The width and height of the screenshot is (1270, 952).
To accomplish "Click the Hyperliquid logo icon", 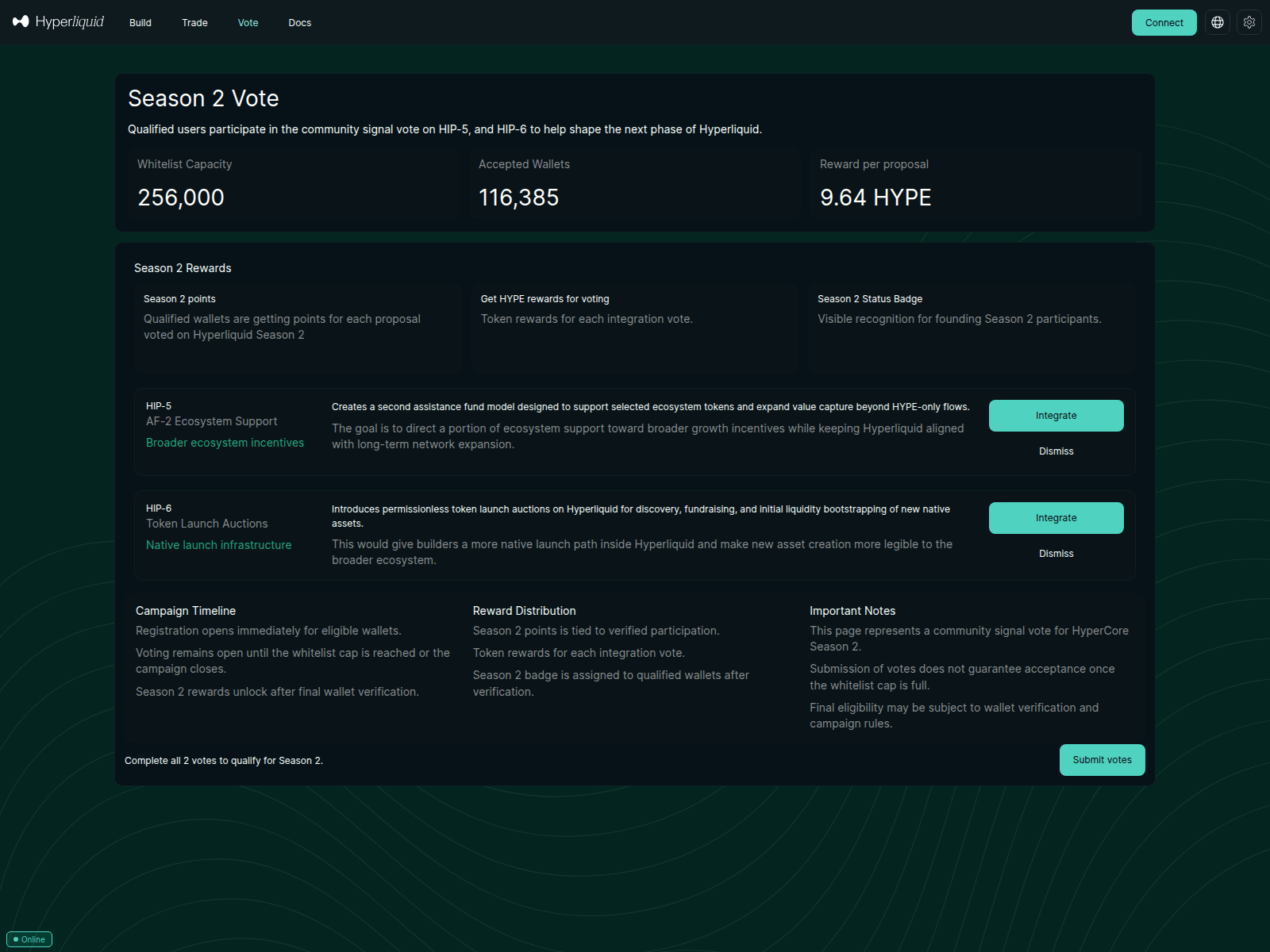I will pos(21,21).
